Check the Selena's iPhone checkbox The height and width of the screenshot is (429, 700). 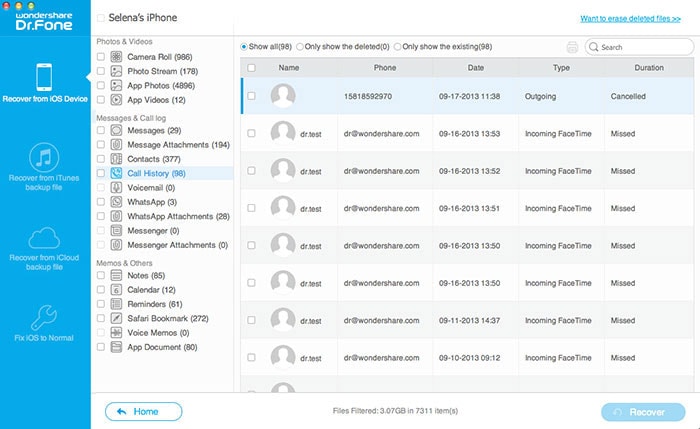[x=101, y=18]
